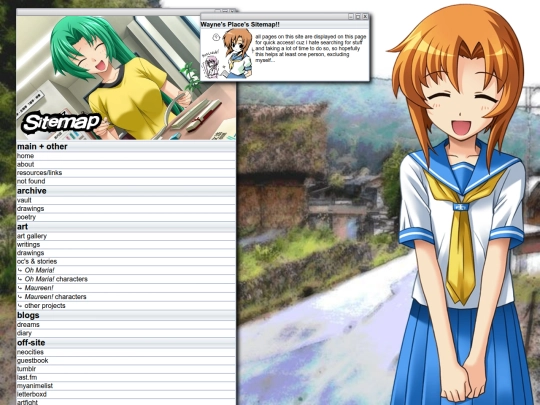This screenshot has height=405, width=540.
Task: Click the 'all pages on this site' description paragraph
Action: pyautogui.click(x=311, y=48)
